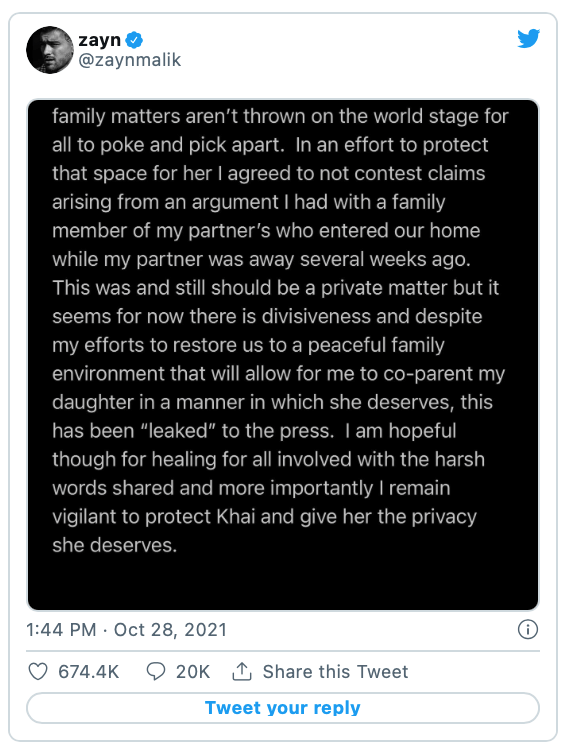Viewport: 568px width, 756px height.
Task: Like the tweet with heart icon
Action: (x=38, y=672)
